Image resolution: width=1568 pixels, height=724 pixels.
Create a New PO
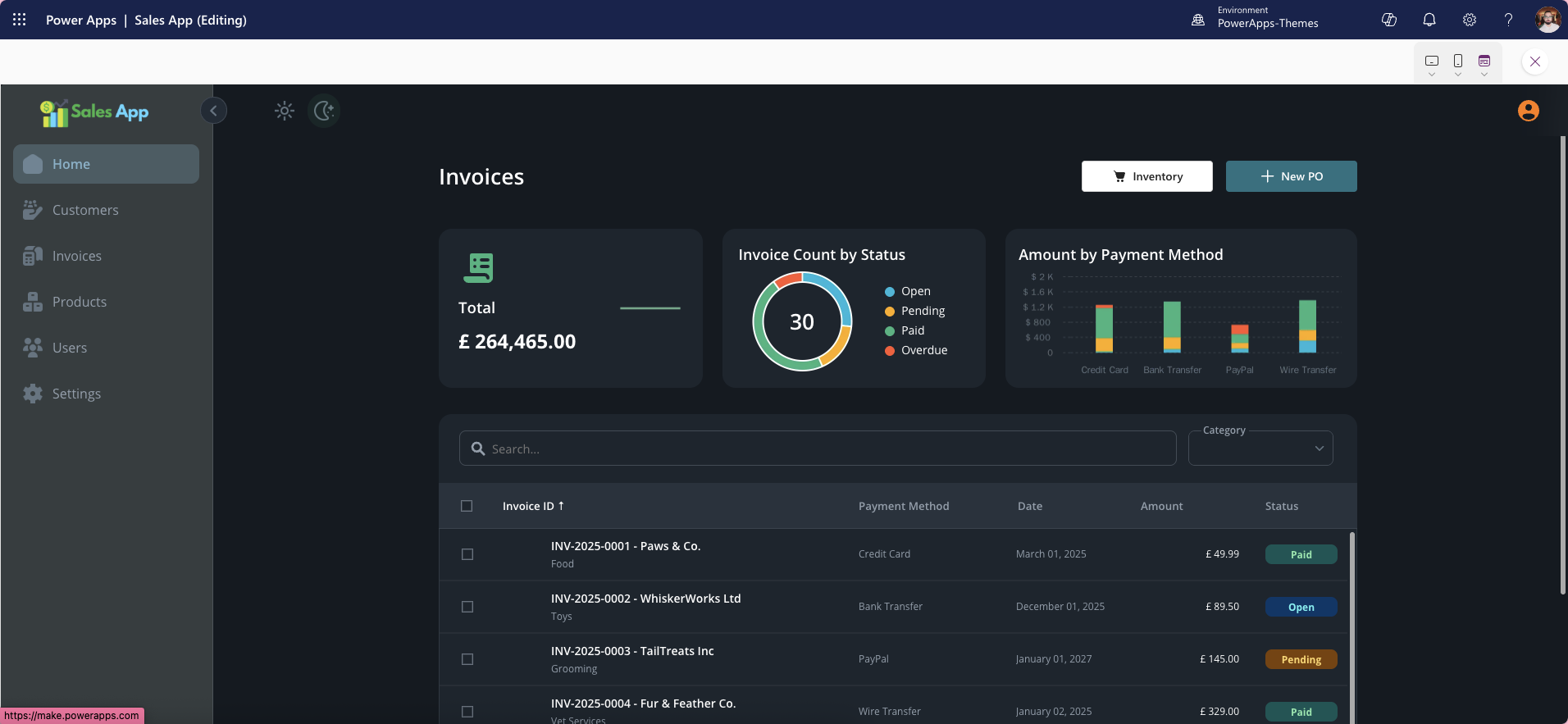pyautogui.click(x=1291, y=176)
